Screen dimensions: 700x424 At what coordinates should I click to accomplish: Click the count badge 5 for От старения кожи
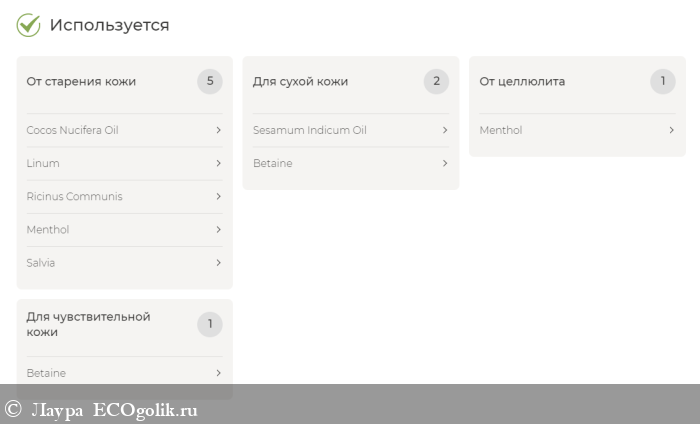coord(210,82)
